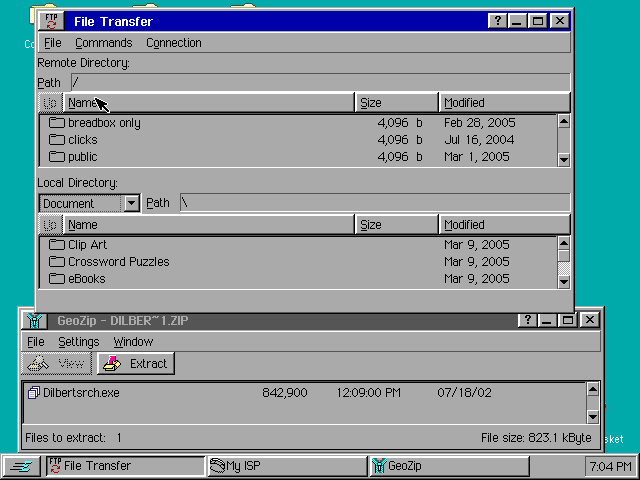Open File menu in File Transfer

coord(52,43)
